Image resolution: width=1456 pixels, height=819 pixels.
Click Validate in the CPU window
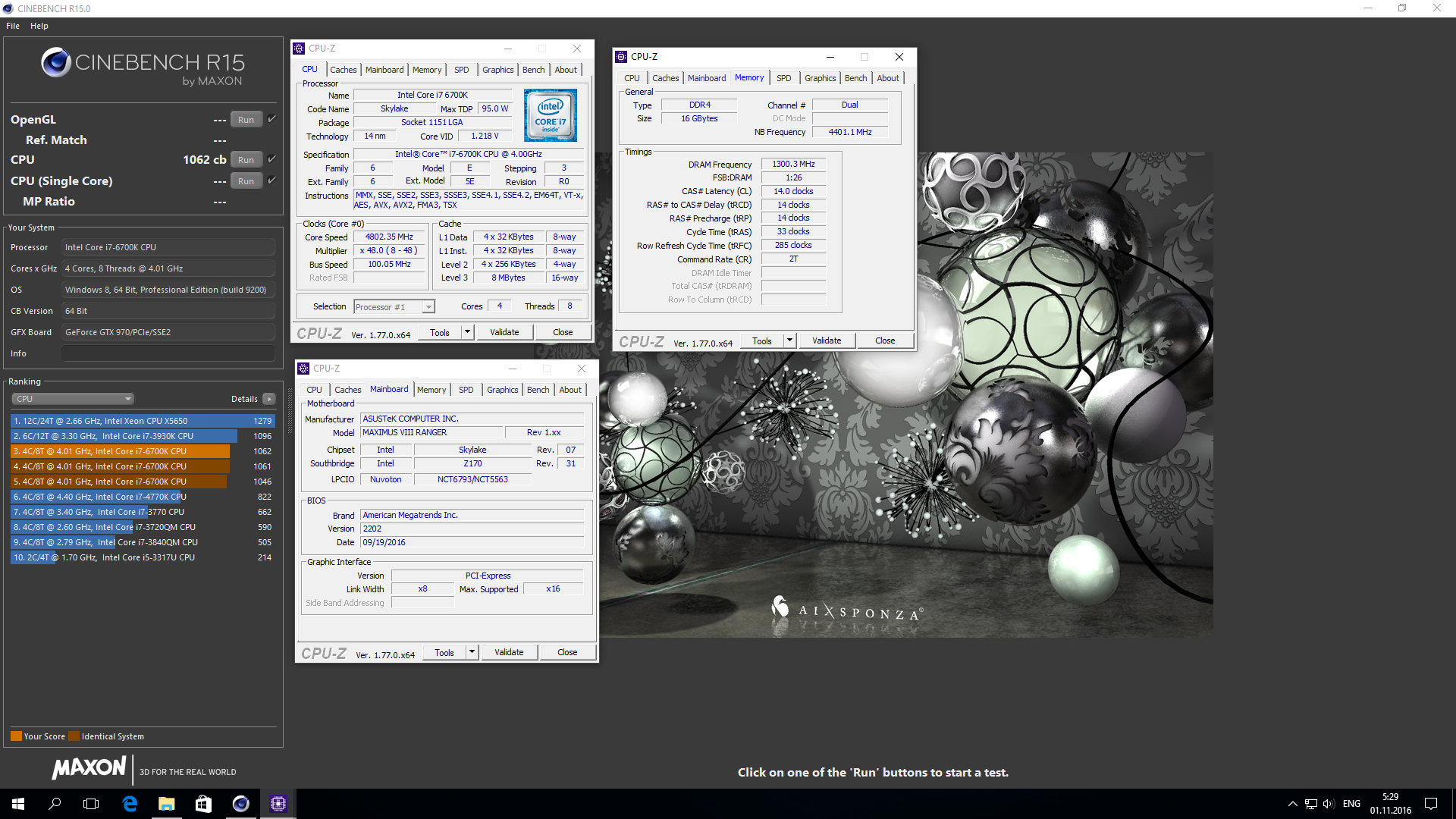click(504, 332)
